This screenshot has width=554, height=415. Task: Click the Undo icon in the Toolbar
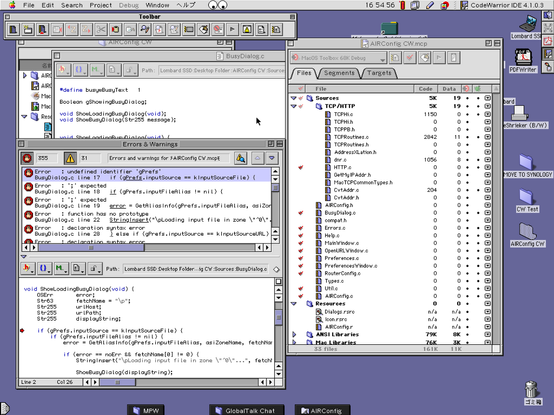(x=72, y=29)
